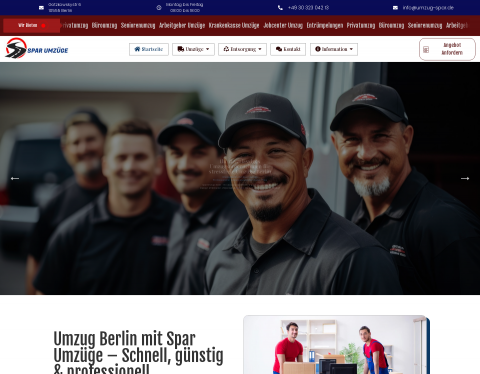The height and width of the screenshot is (374, 480).
Task: Open Krankenkasse Umzüge in the ticker
Action: click(x=234, y=25)
